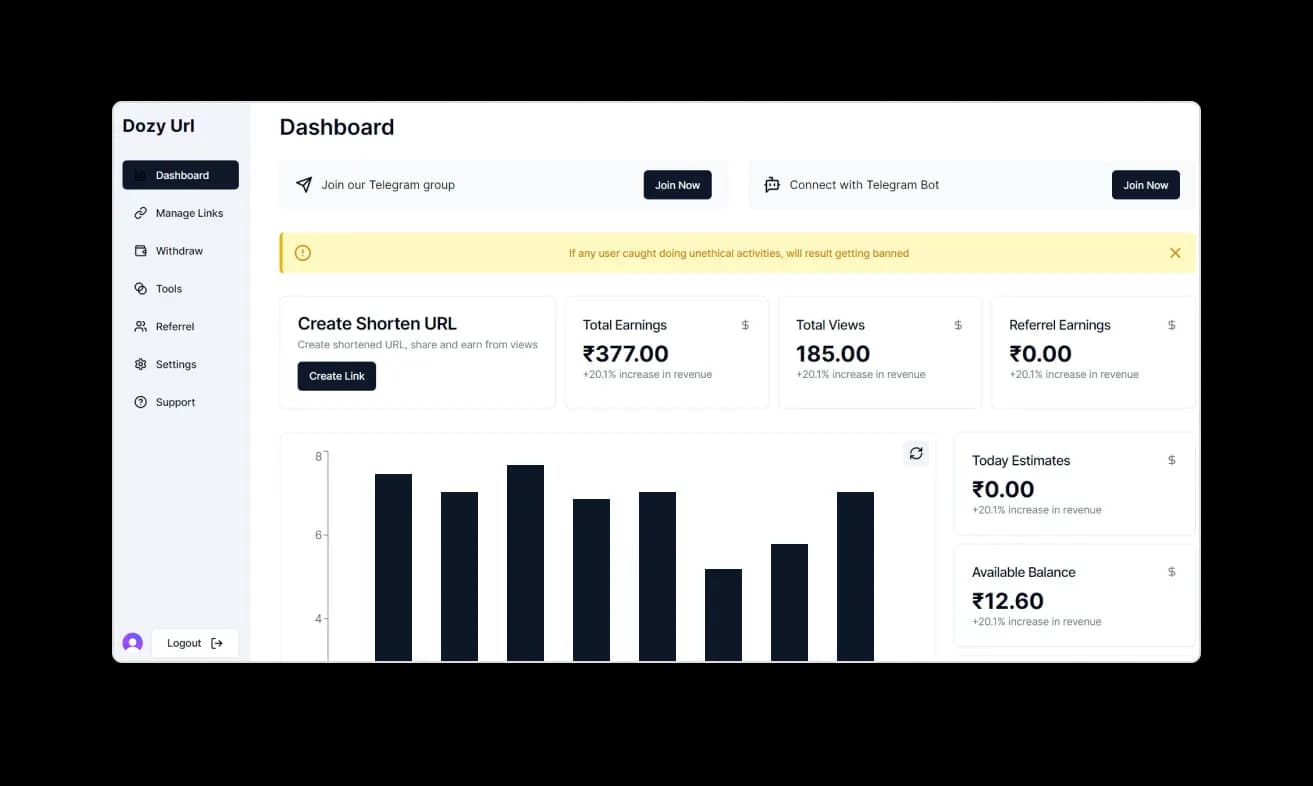The width and height of the screenshot is (1313, 786).
Task: Click the Telegram Bot robot icon
Action: click(772, 185)
